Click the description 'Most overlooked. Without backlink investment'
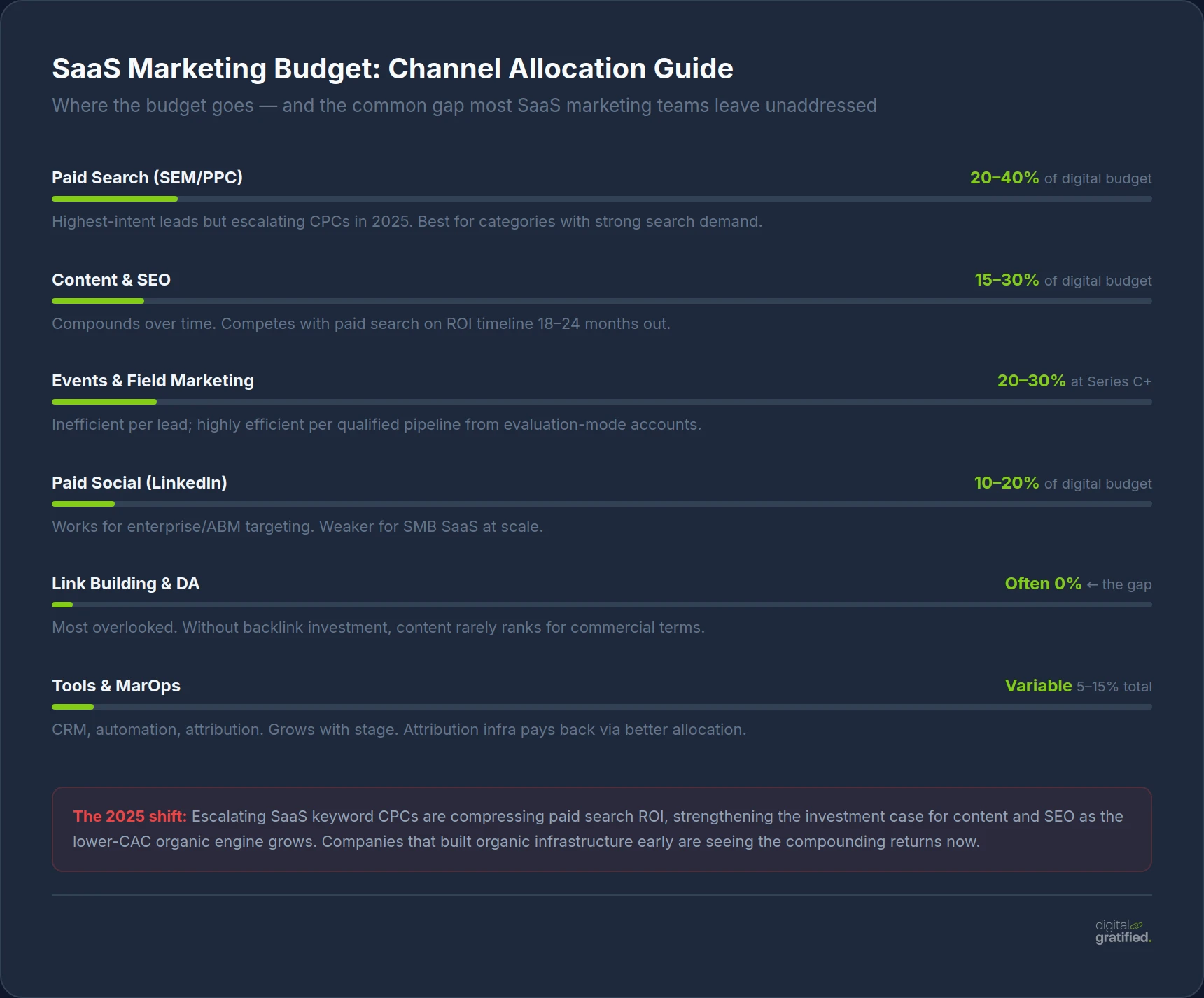1204x998 pixels. (378, 627)
